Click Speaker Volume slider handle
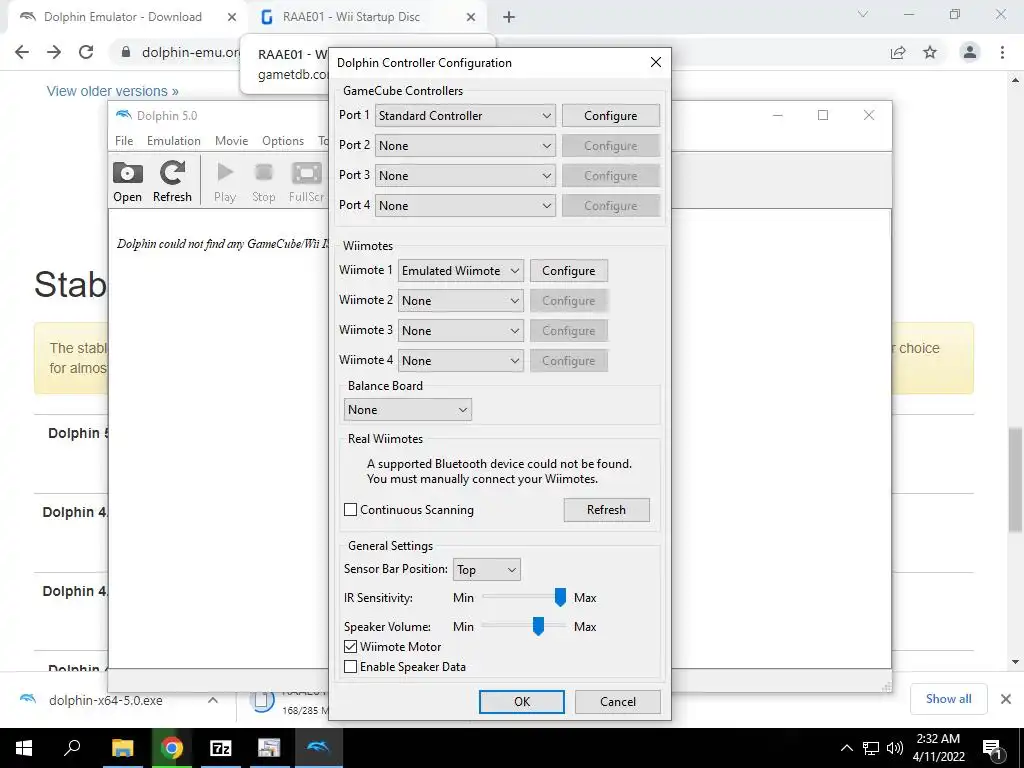The image size is (1024, 768). [538, 626]
